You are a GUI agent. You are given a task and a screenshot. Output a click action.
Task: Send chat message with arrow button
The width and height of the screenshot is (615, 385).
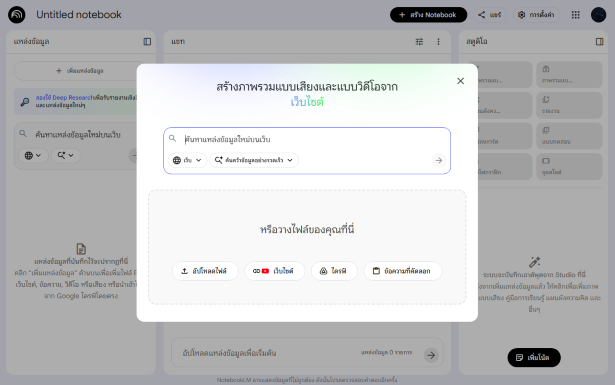click(x=431, y=355)
